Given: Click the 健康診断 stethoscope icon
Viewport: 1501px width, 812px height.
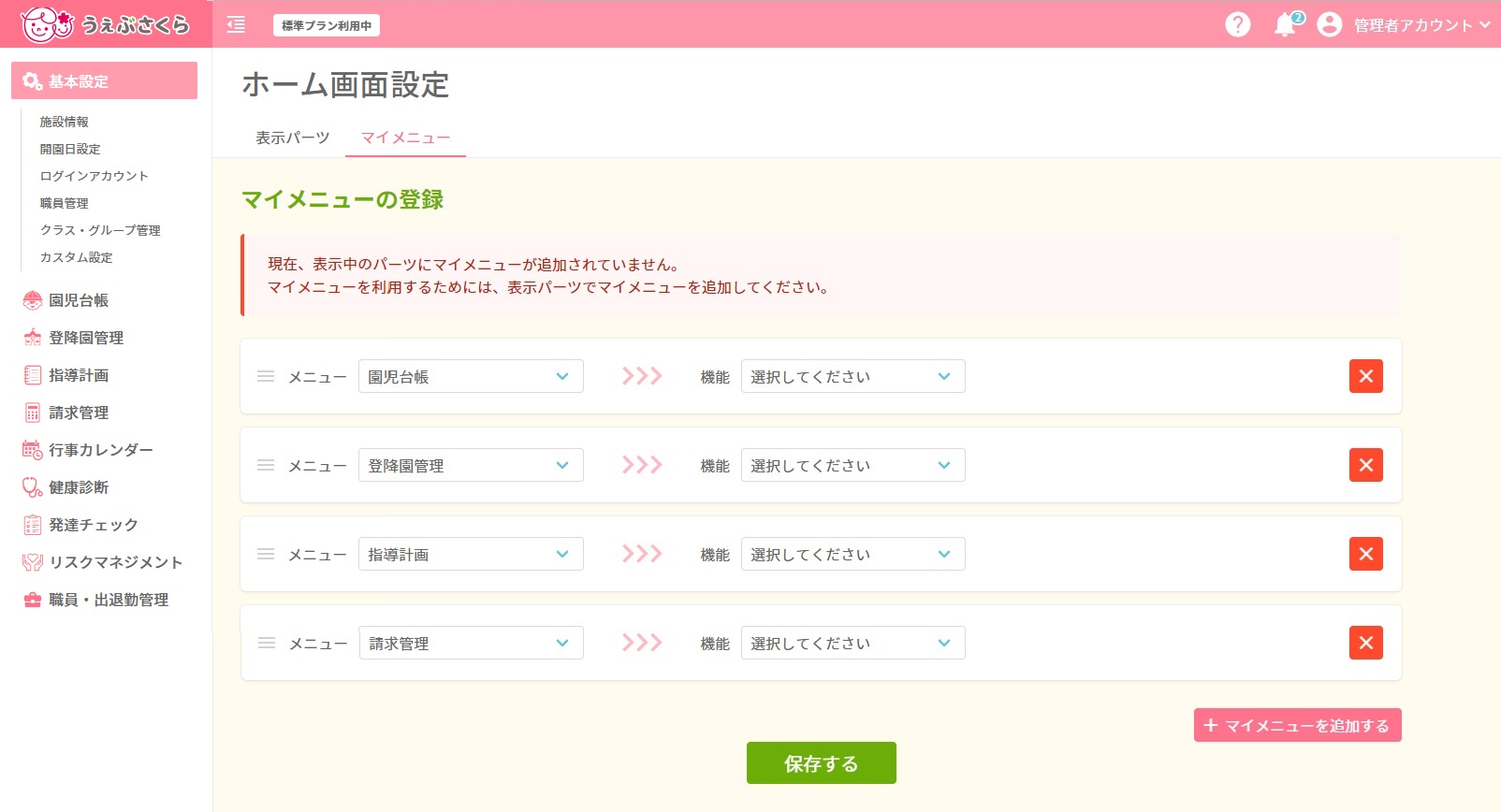Looking at the screenshot, I should pyautogui.click(x=33, y=487).
